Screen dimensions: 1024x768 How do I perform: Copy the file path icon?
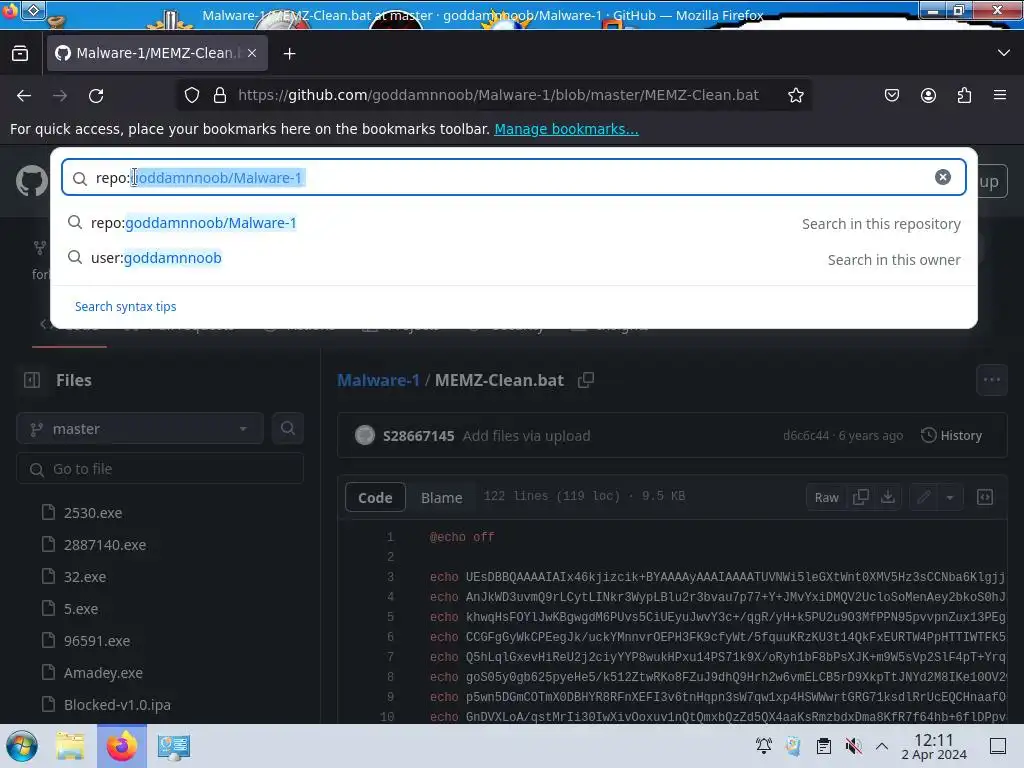tap(586, 380)
